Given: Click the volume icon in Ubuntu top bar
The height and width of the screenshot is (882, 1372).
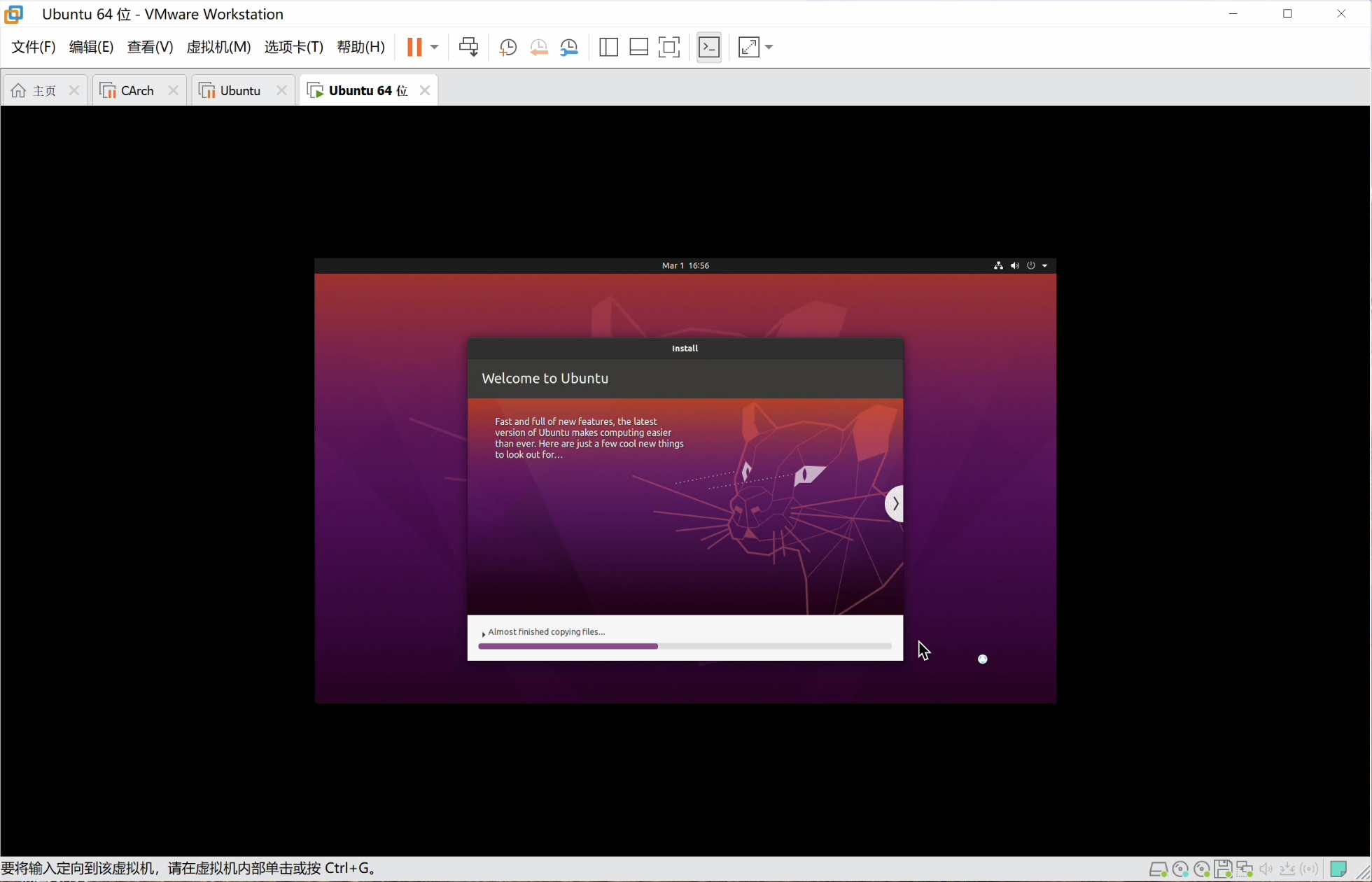Looking at the screenshot, I should (x=1014, y=266).
